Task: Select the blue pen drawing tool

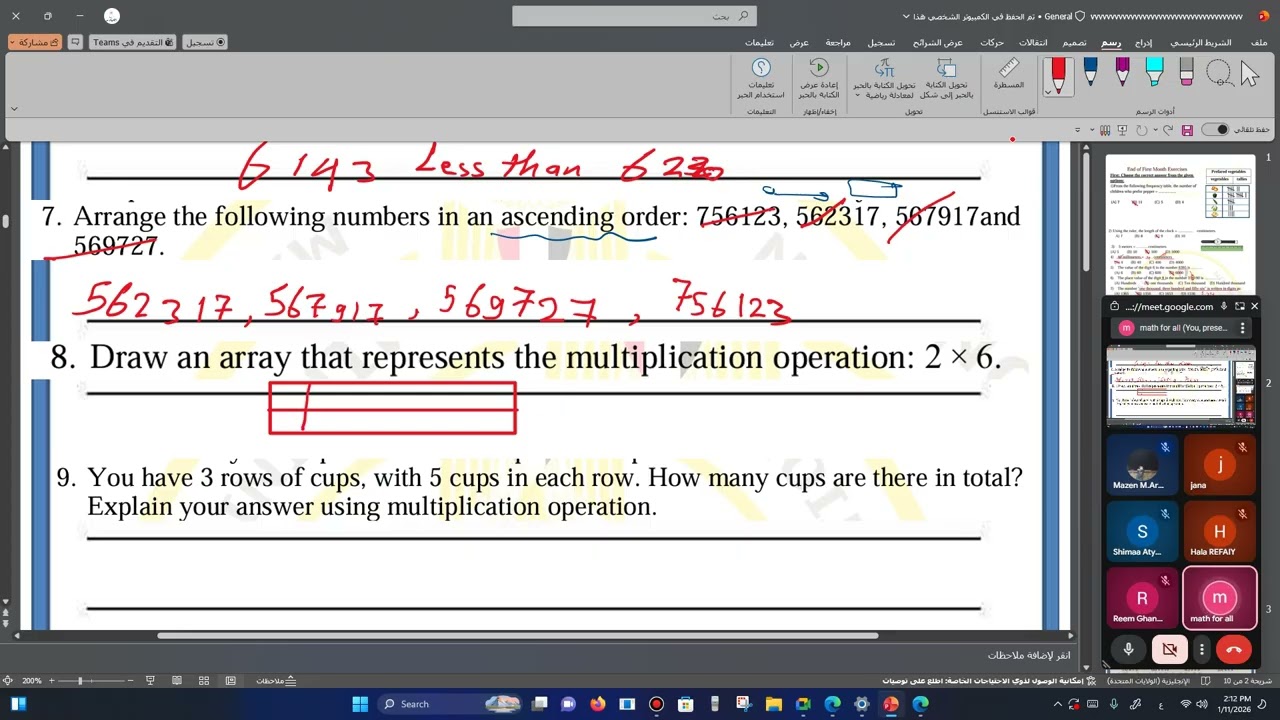Action: click(x=1090, y=72)
